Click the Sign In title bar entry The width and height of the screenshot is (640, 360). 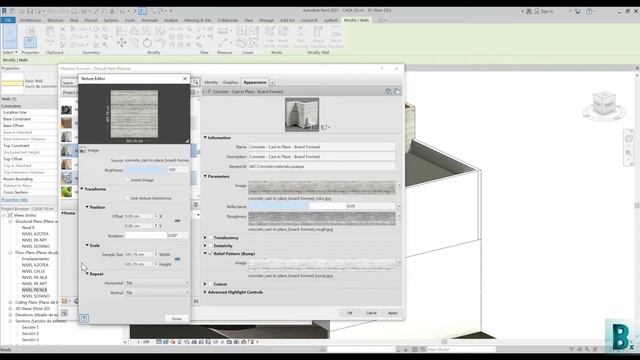coord(544,11)
